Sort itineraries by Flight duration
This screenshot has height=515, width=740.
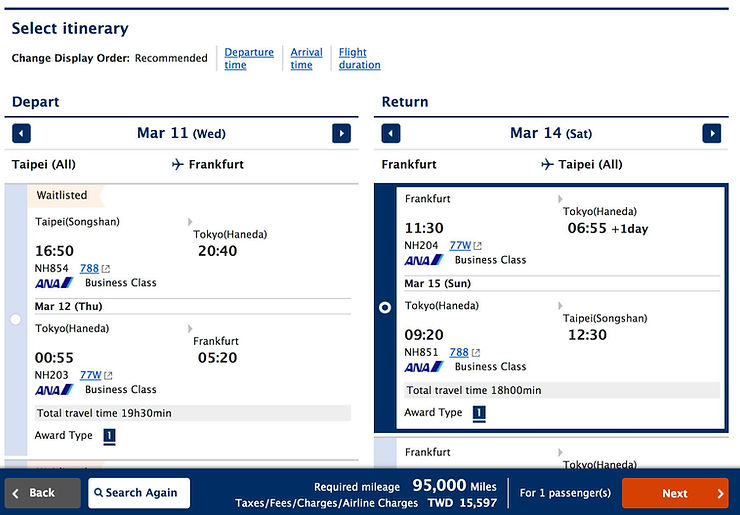coord(360,59)
